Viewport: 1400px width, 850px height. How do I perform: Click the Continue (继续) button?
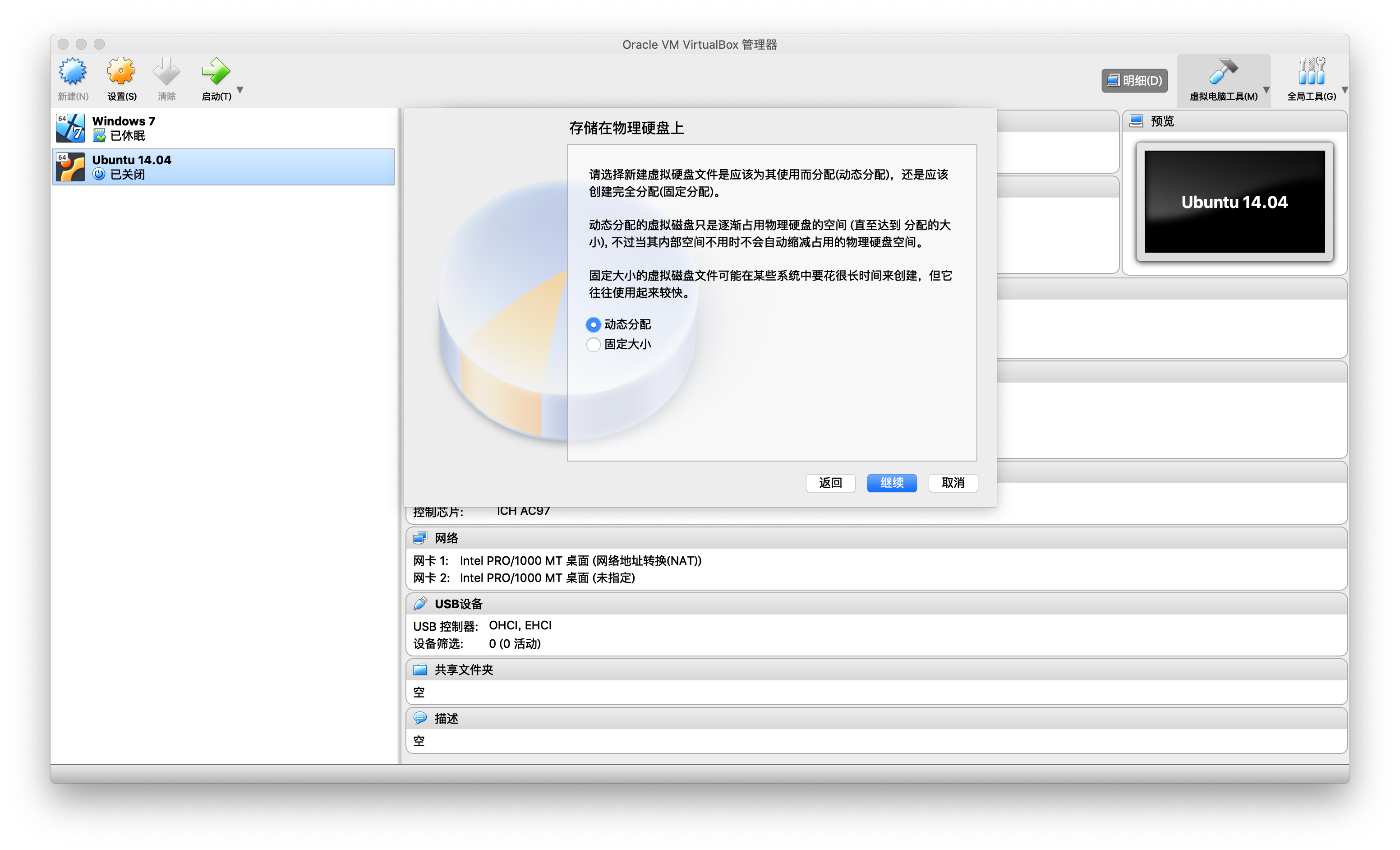pyautogui.click(x=892, y=483)
